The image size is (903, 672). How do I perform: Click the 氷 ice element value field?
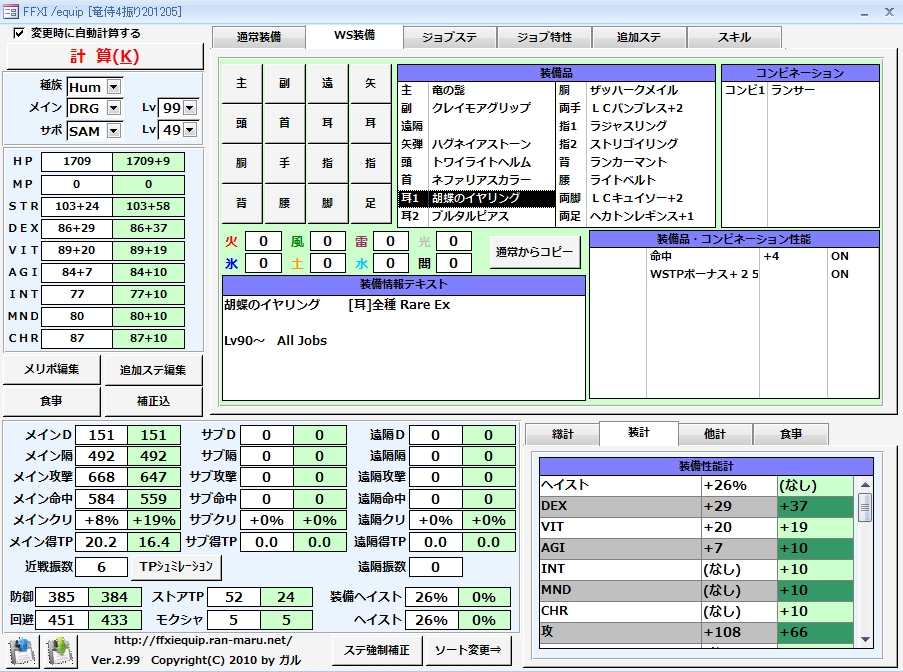point(263,263)
